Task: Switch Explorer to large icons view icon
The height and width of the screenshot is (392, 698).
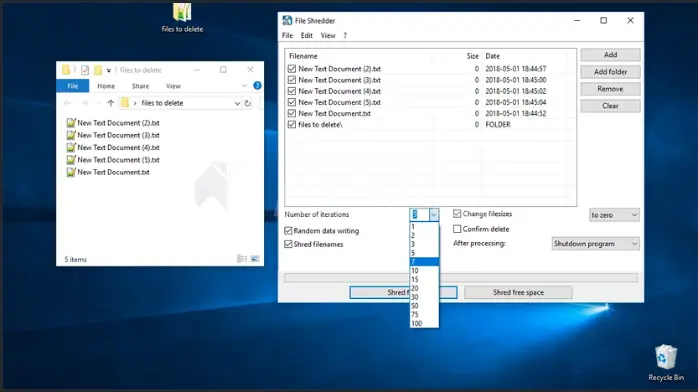Action: tap(255, 259)
